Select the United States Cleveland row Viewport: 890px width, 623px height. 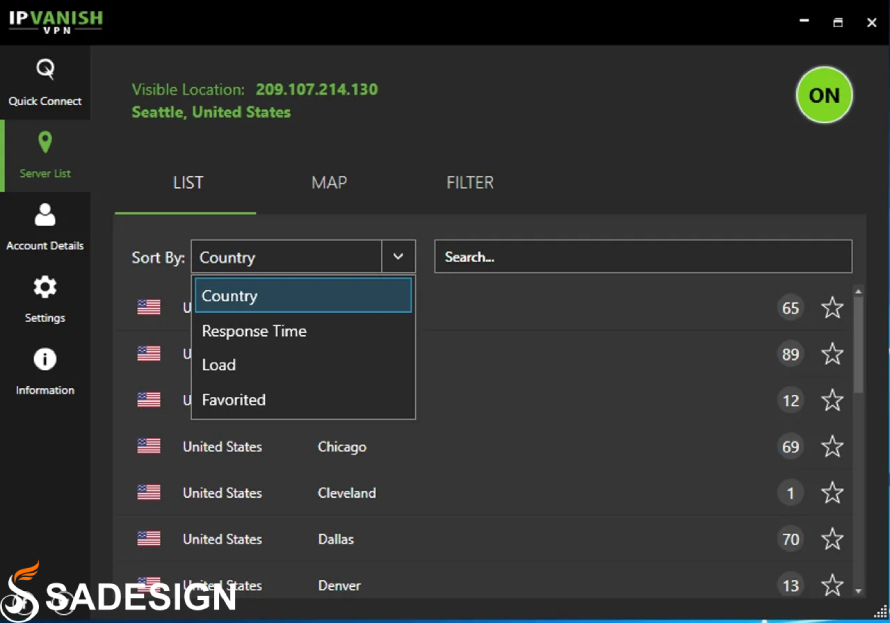pos(484,493)
